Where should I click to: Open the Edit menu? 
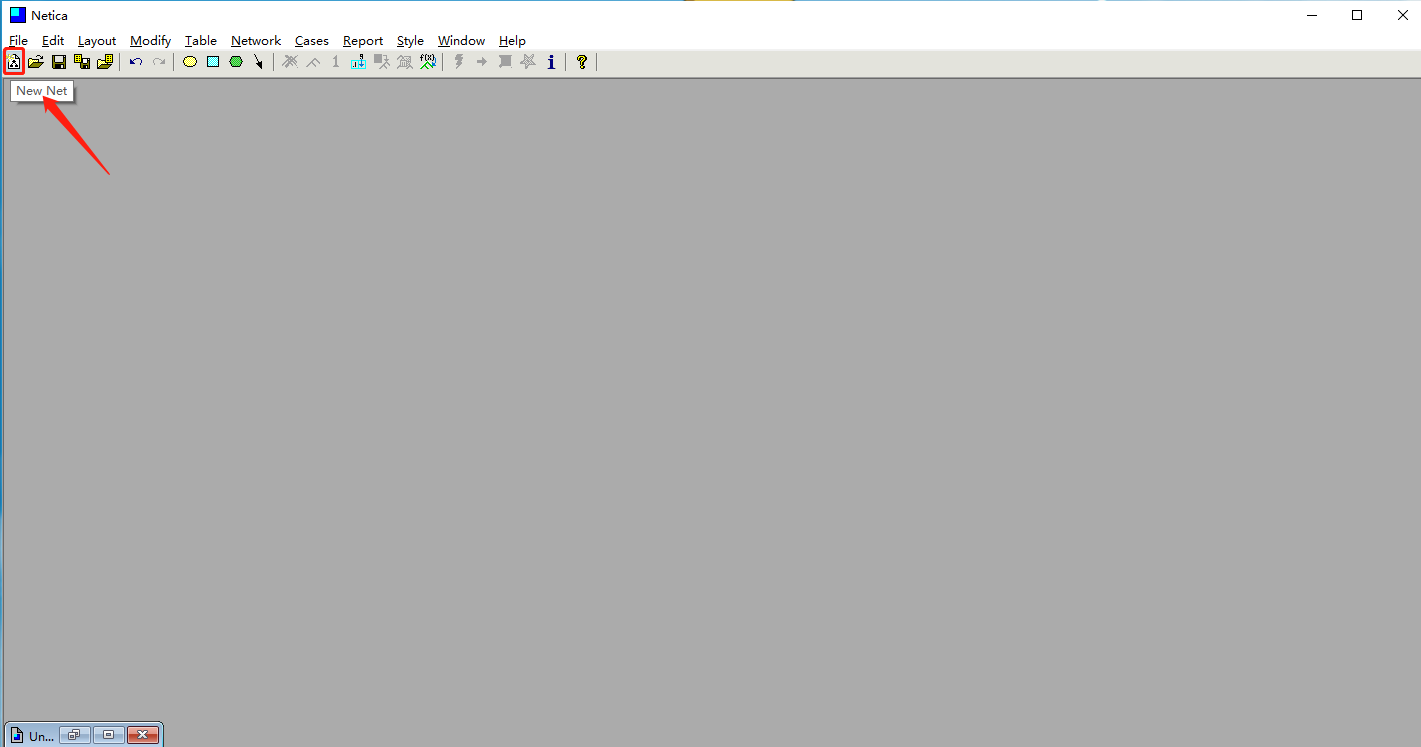(53, 41)
